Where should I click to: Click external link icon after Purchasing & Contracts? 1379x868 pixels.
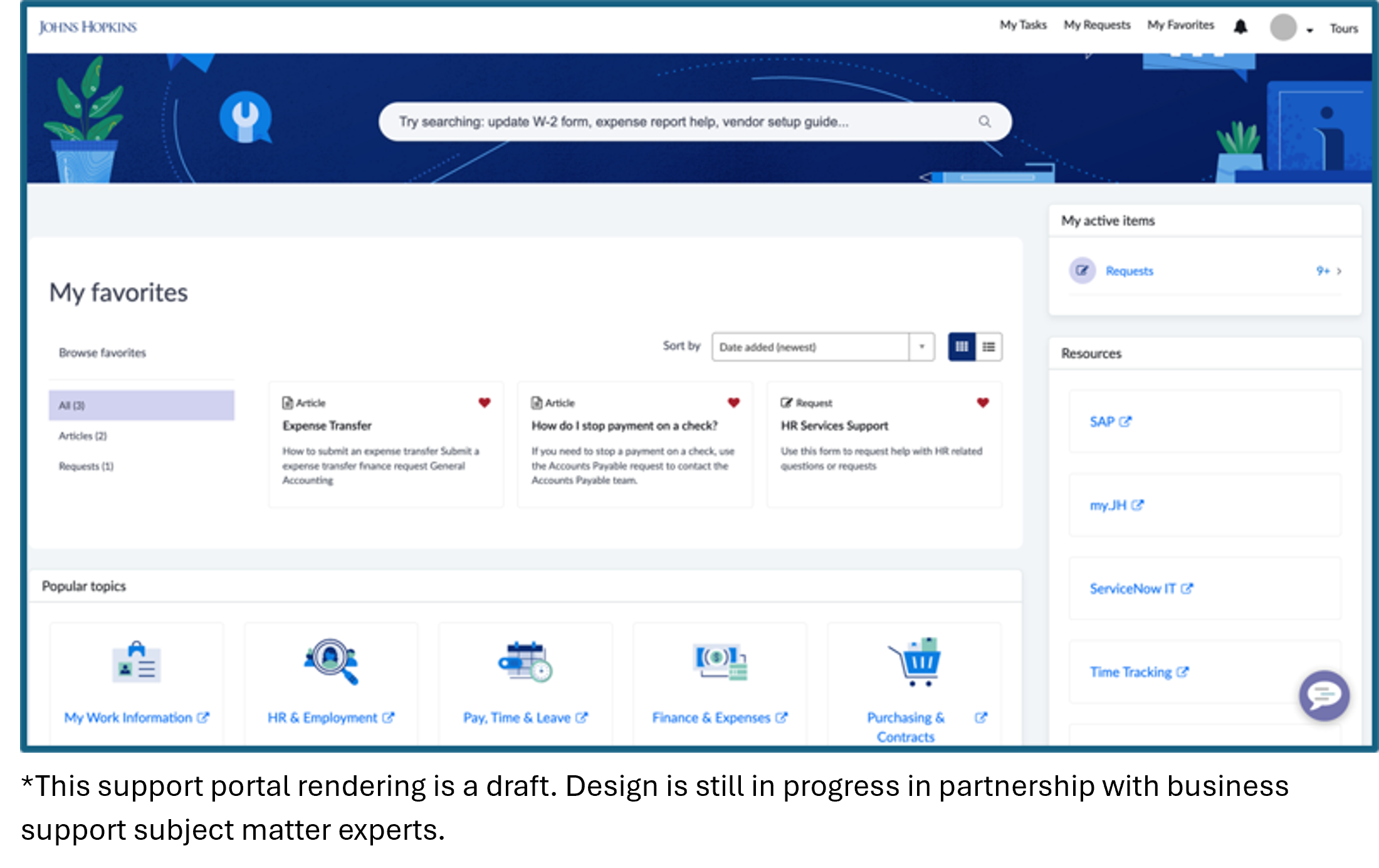(x=981, y=718)
